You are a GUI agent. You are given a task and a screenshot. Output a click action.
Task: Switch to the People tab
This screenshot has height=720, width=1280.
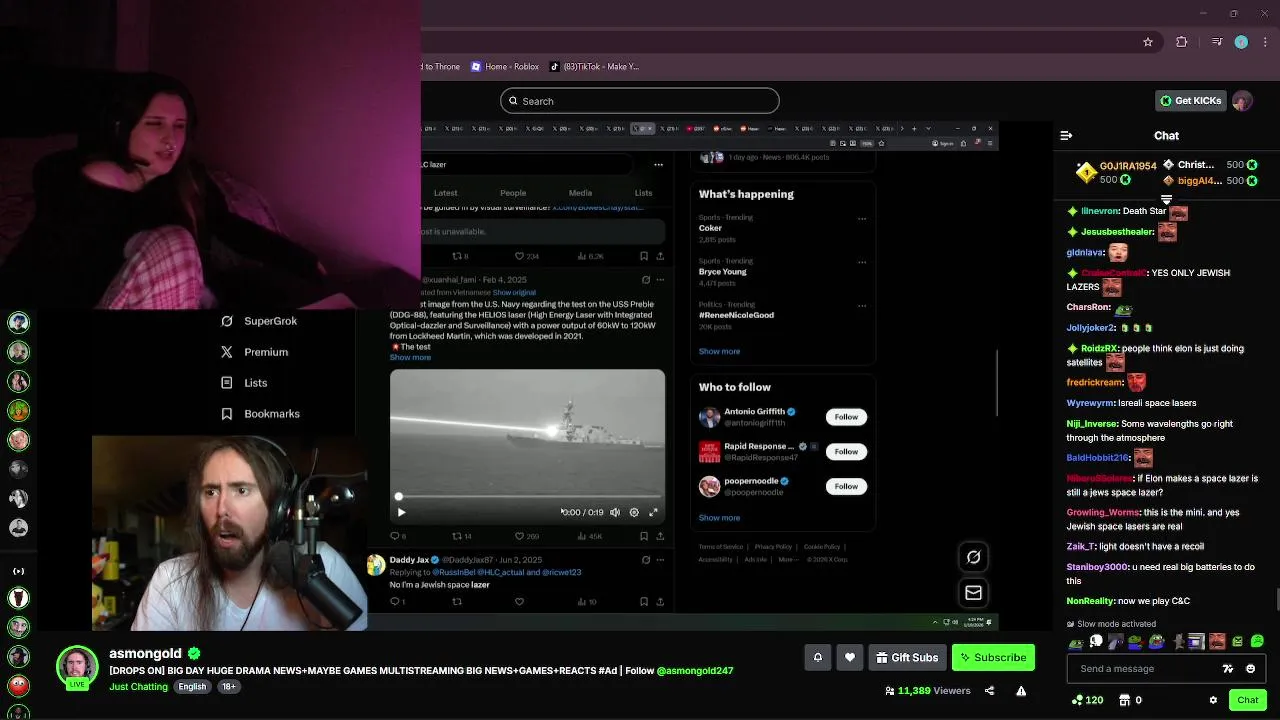(513, 193)
